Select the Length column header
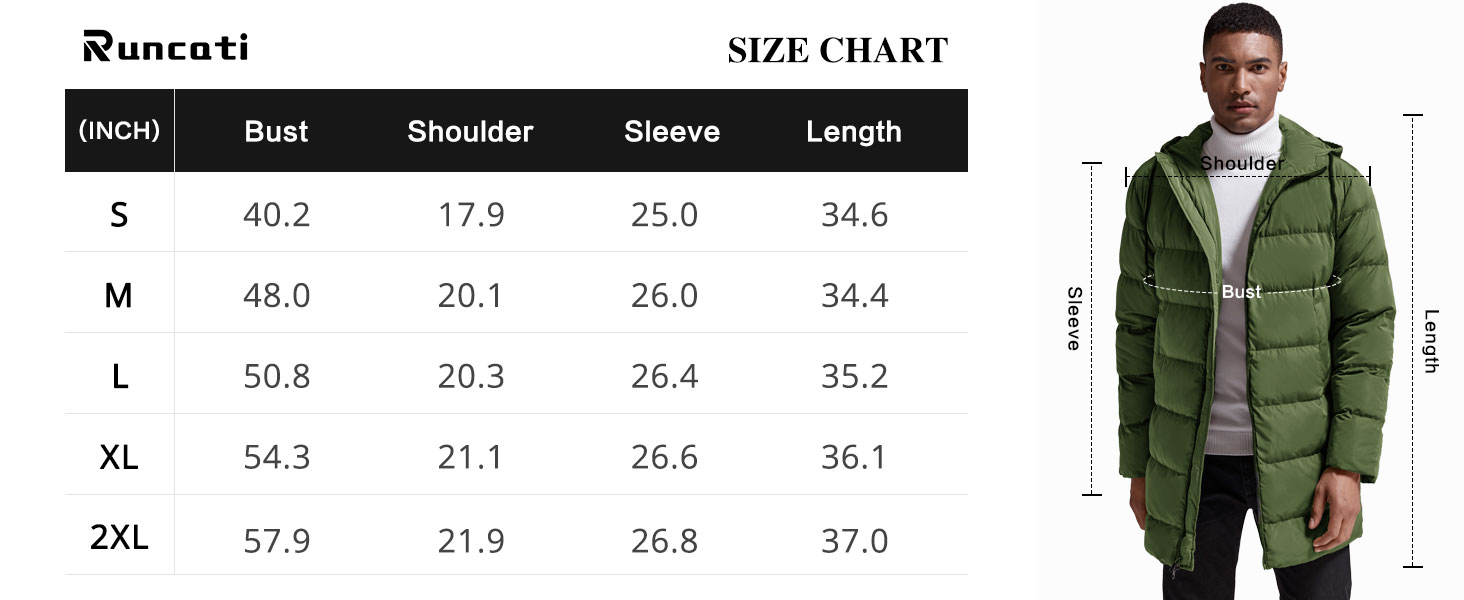Viewport: 1464px width, 600px height. coord(854,132)
